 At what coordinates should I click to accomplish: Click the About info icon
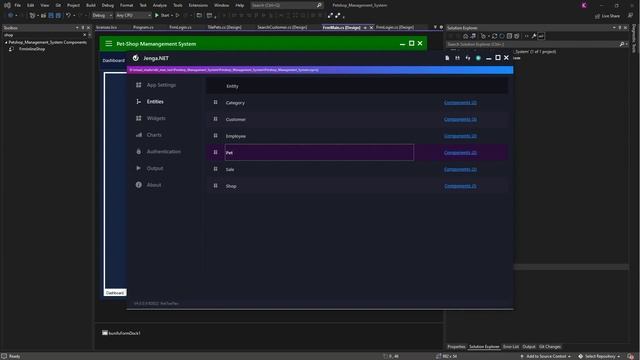click(x=139, y=185)
